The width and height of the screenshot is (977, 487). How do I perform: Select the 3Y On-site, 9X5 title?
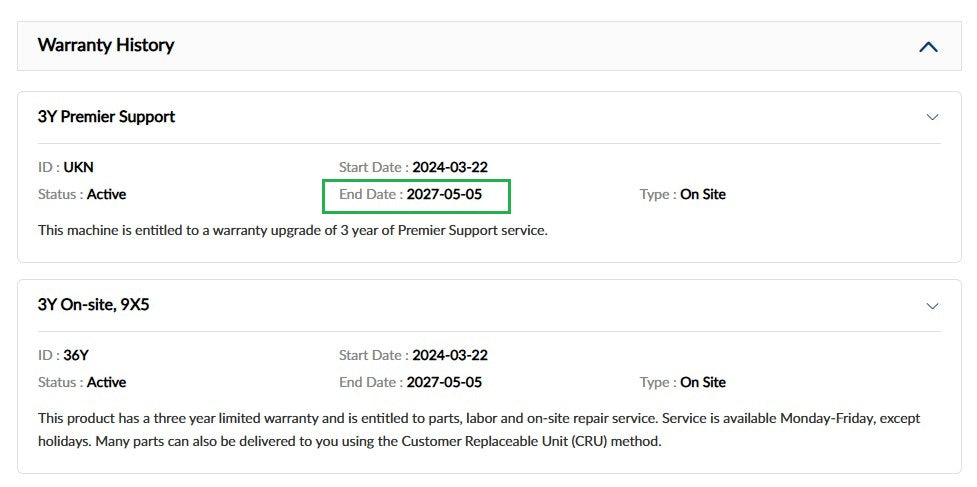(93, 305)
